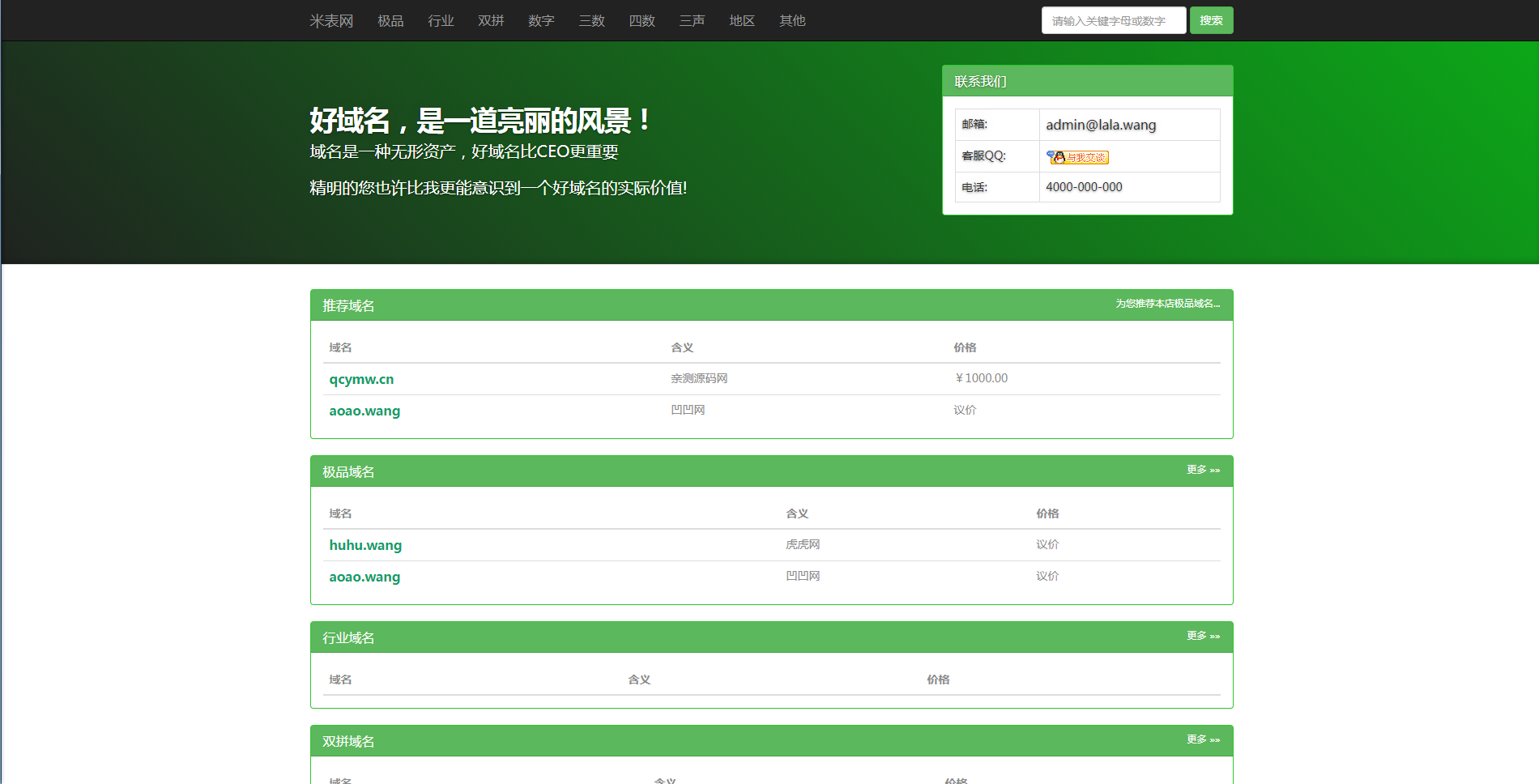
Task: Click the 亲测源码网 meaning cell
Action: pos(699,378)
